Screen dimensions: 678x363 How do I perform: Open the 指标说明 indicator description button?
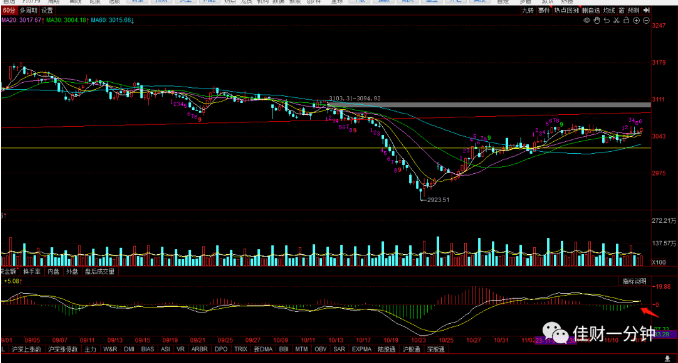click(x=634, y=281)
